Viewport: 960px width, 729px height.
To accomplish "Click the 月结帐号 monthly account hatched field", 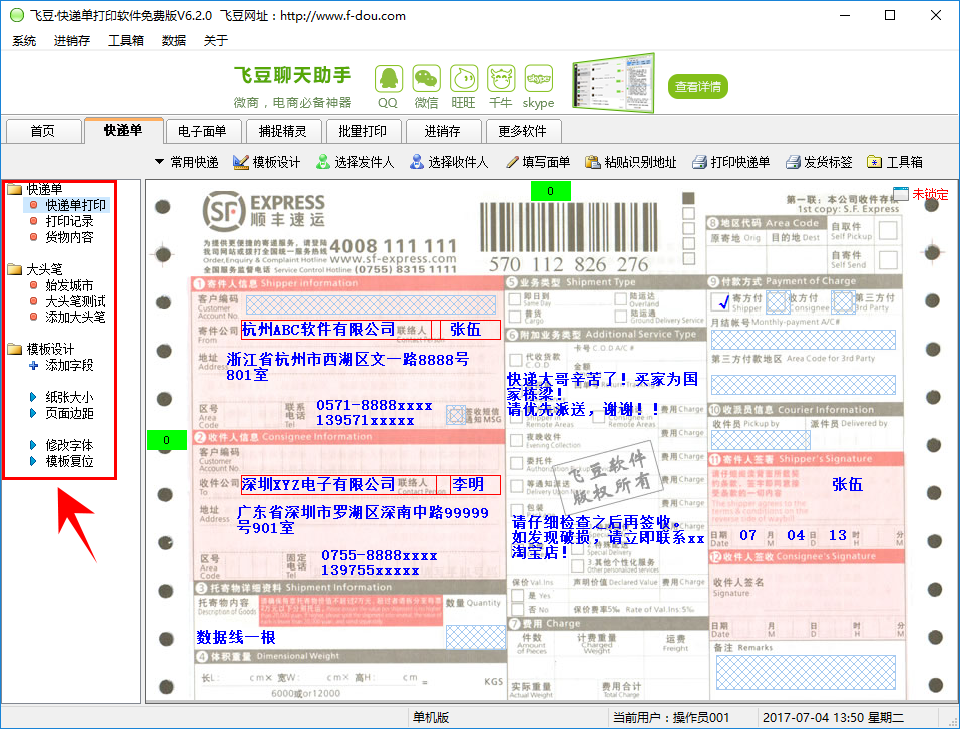I will [803, 340].
